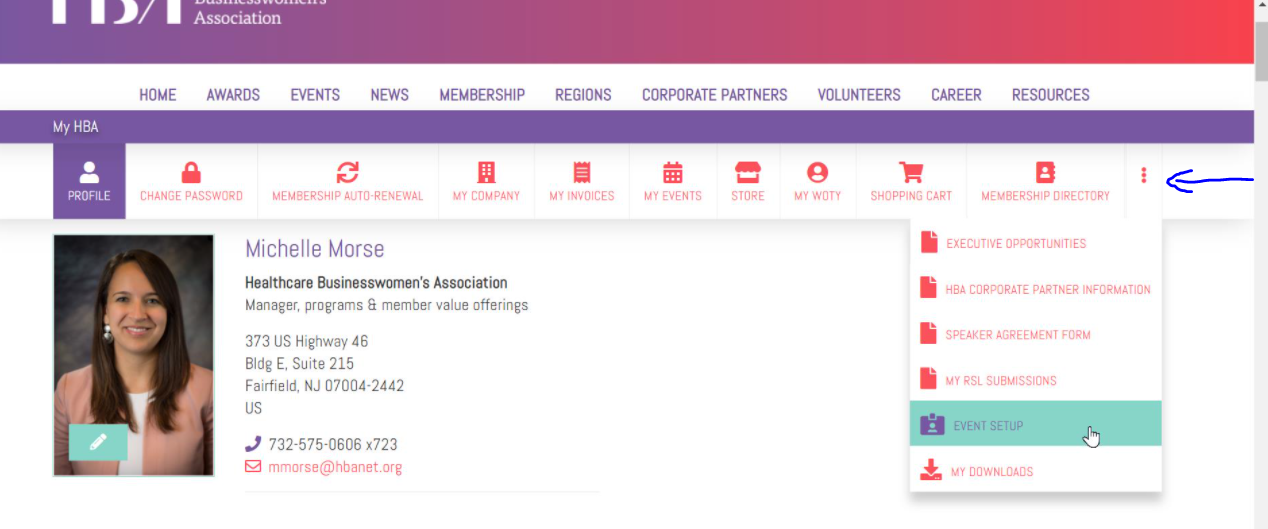Screen dimensions: 1268x529
Task: Toggle the three-dot more options menu
Action: coord(1144,176)
